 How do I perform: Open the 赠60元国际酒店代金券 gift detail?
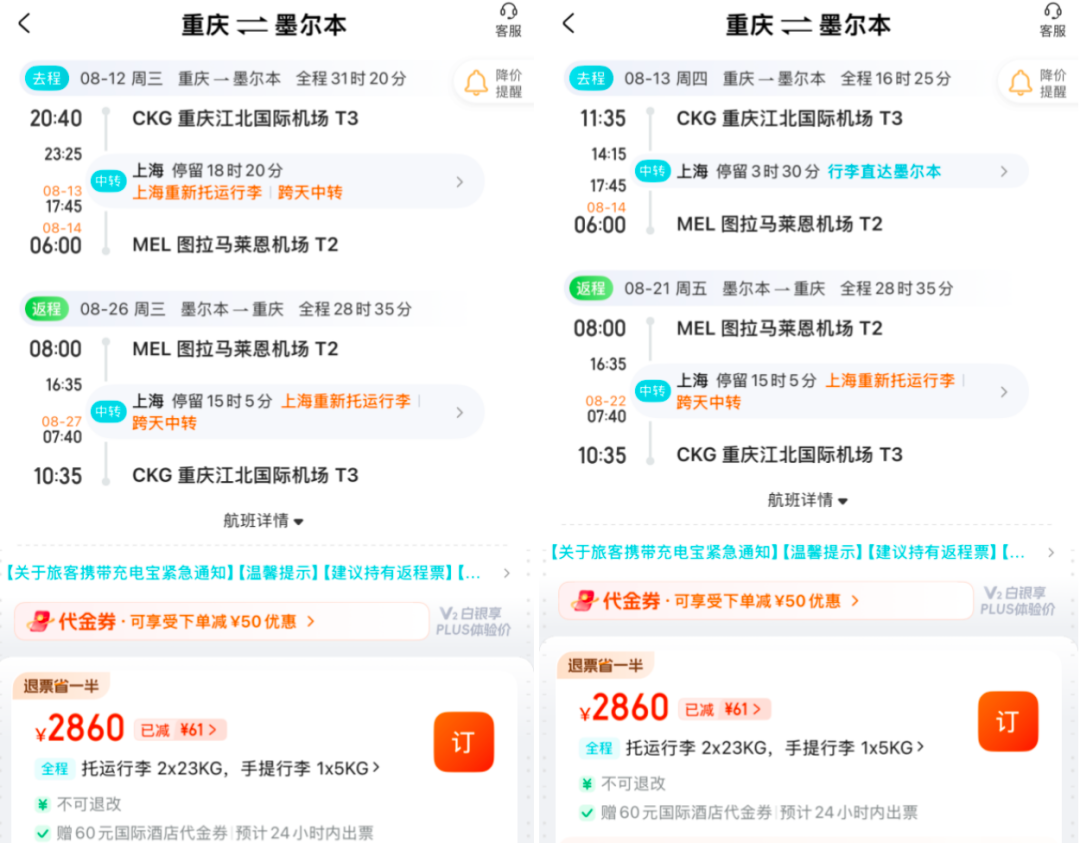tap(180, 831)
